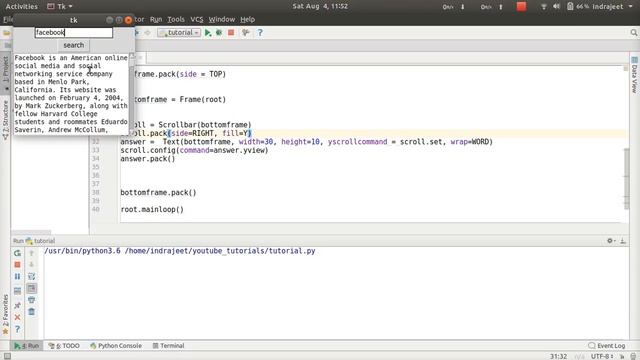Switch to the Terminal tab

168,346
